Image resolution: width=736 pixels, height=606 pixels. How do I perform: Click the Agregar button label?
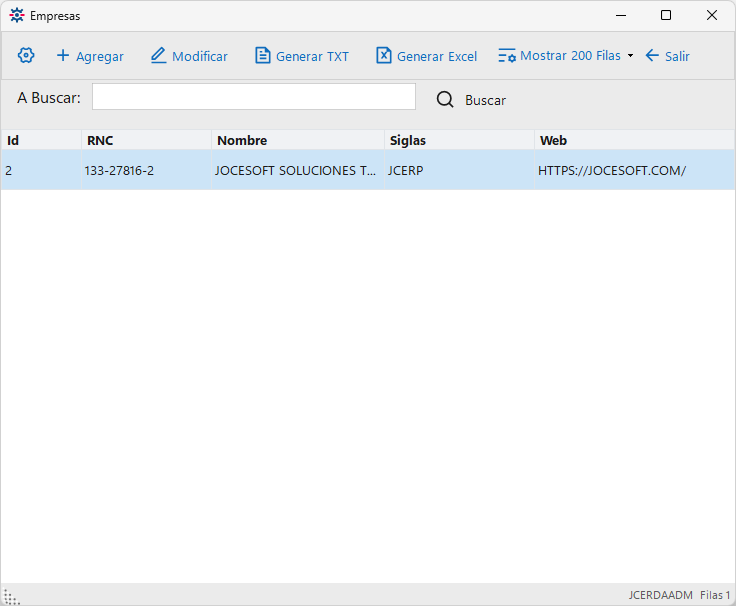point(100,57)
